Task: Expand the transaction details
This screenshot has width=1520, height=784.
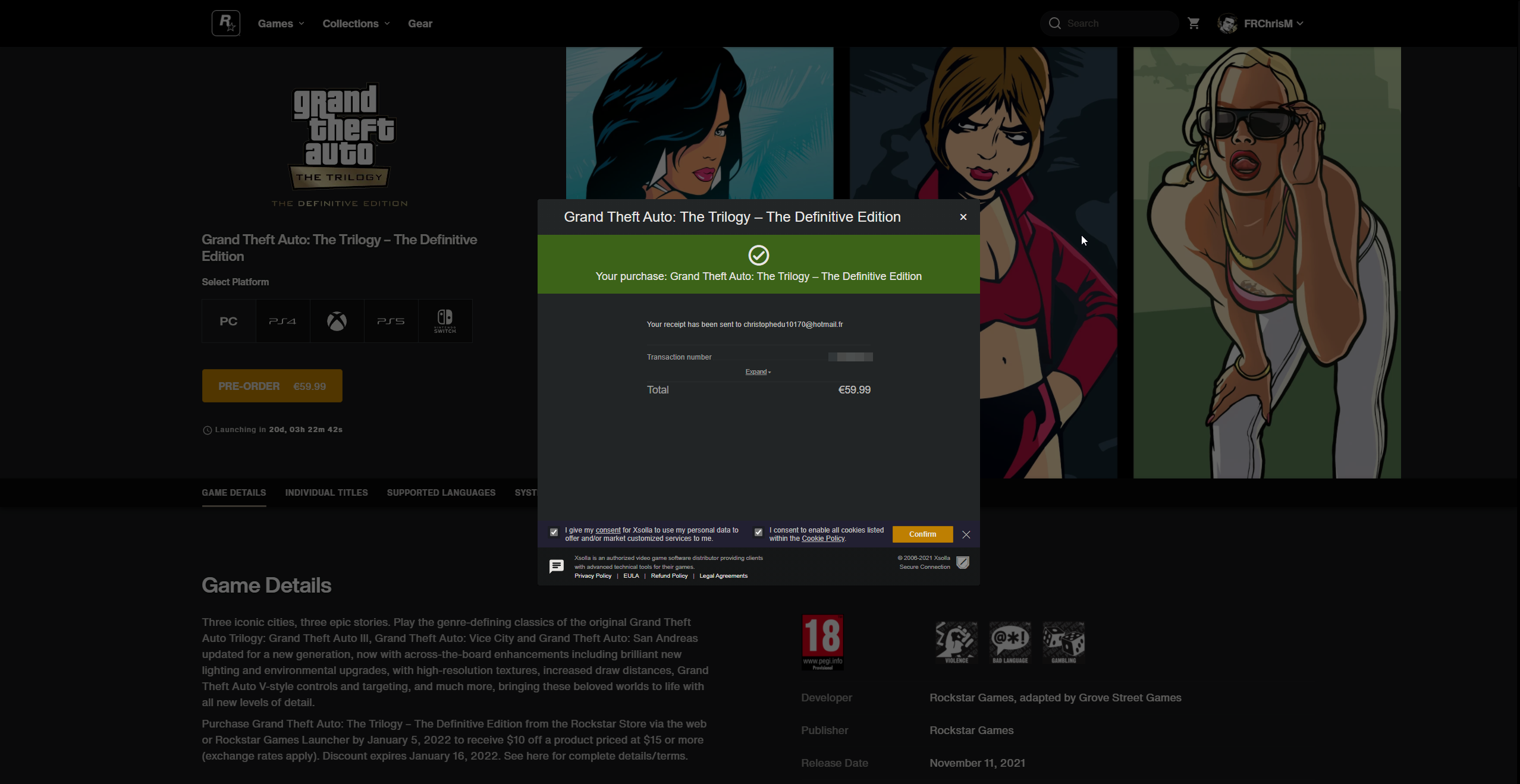Action: [x=758, y=372]
